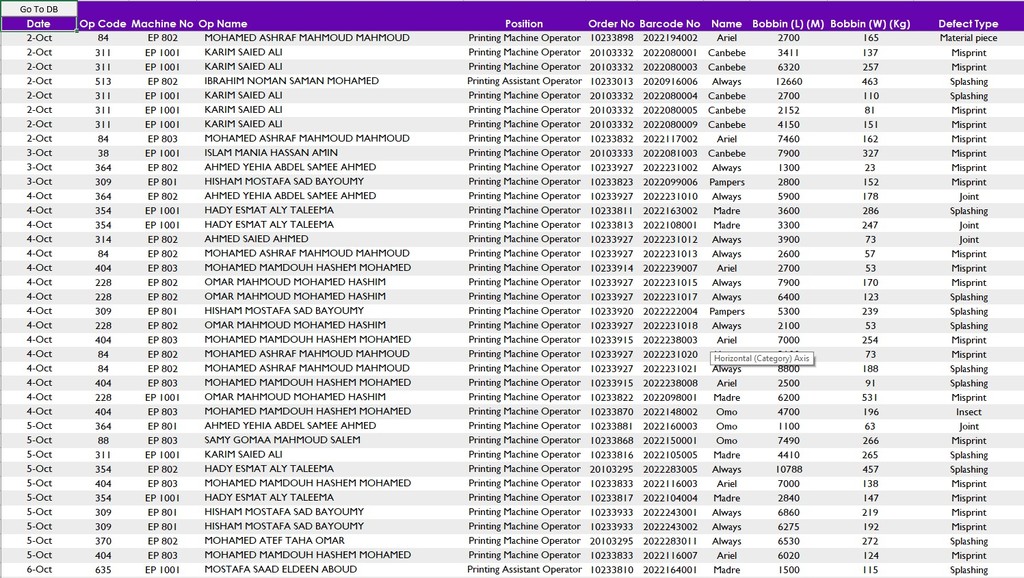
Task: Select order number 10233817
Action: point(611,498)
